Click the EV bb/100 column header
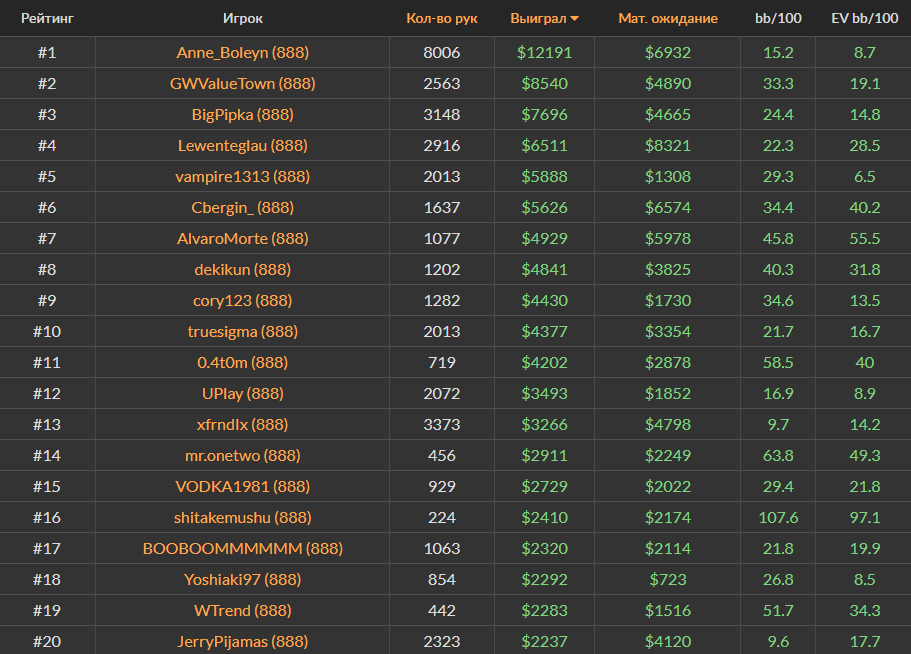Viewport: 911px width, 654px height. point(863,18)
